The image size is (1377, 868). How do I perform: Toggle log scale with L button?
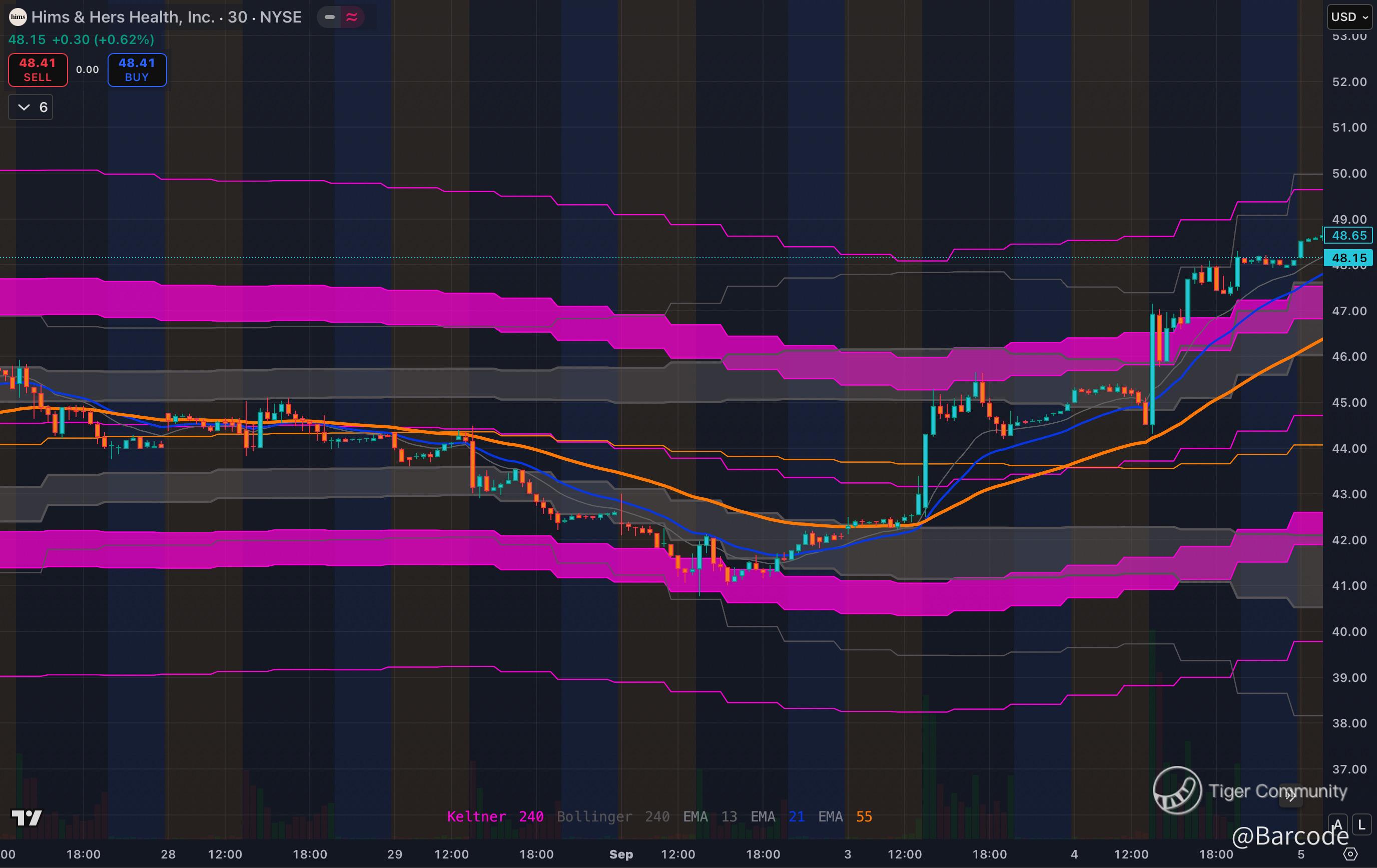1361,824
